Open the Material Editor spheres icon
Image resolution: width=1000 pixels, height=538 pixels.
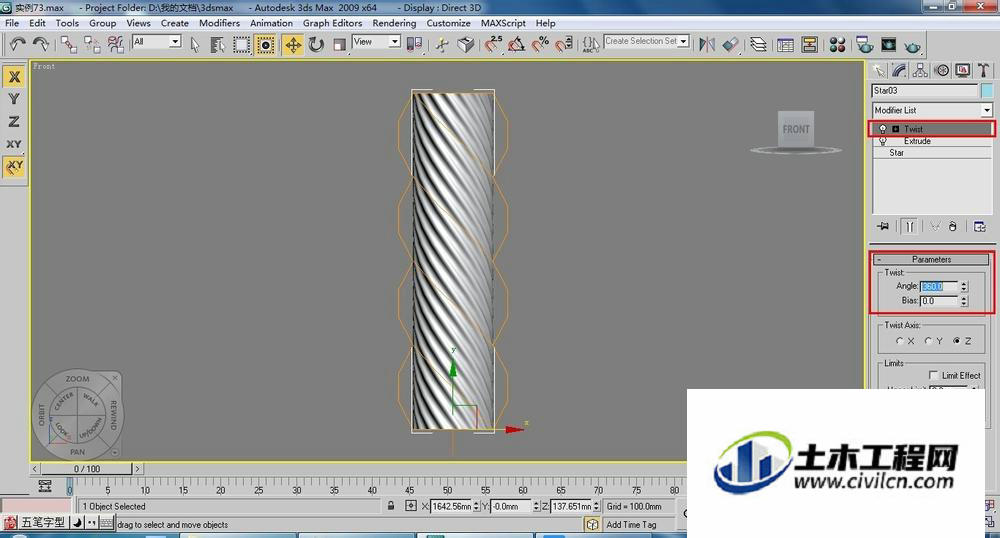coord(837,44)
